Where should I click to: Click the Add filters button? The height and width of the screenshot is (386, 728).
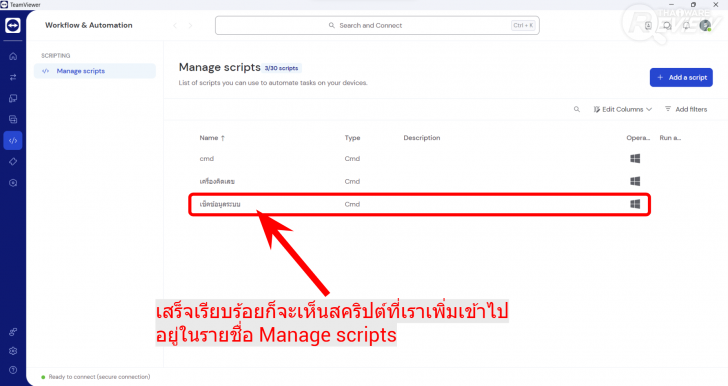686,109
